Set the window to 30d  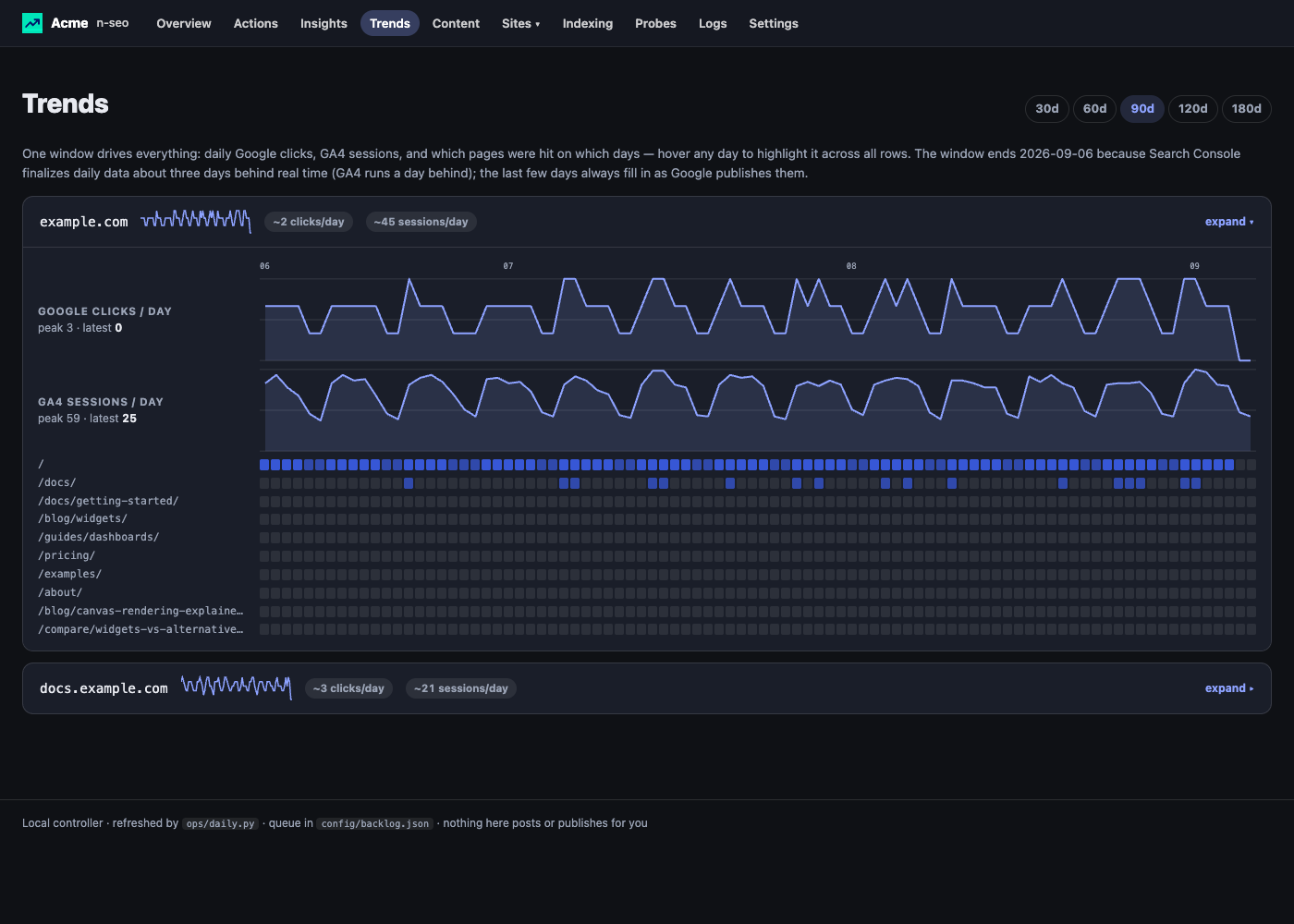1047,108
